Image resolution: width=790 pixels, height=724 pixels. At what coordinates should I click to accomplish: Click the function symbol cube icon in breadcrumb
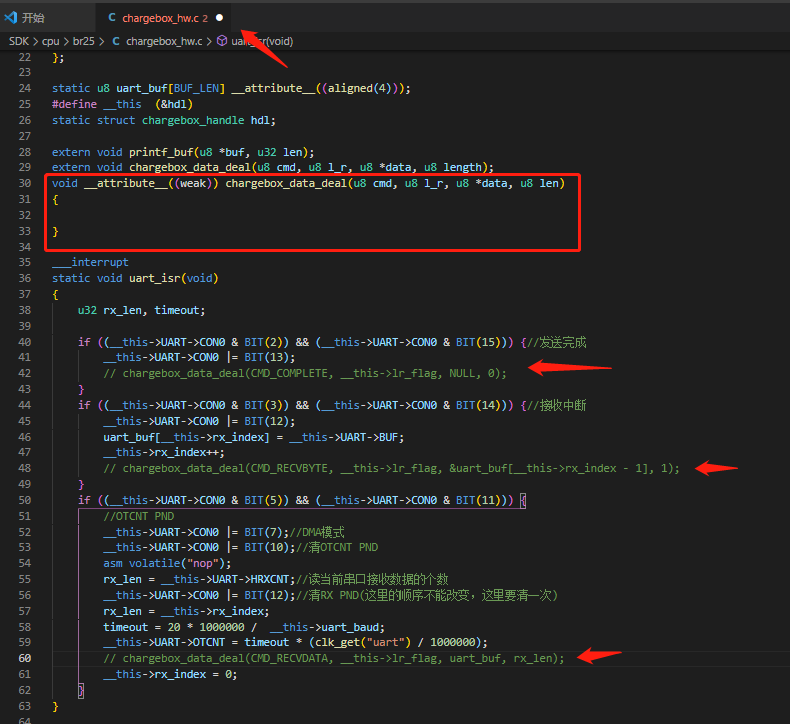[x=222, y=41]
